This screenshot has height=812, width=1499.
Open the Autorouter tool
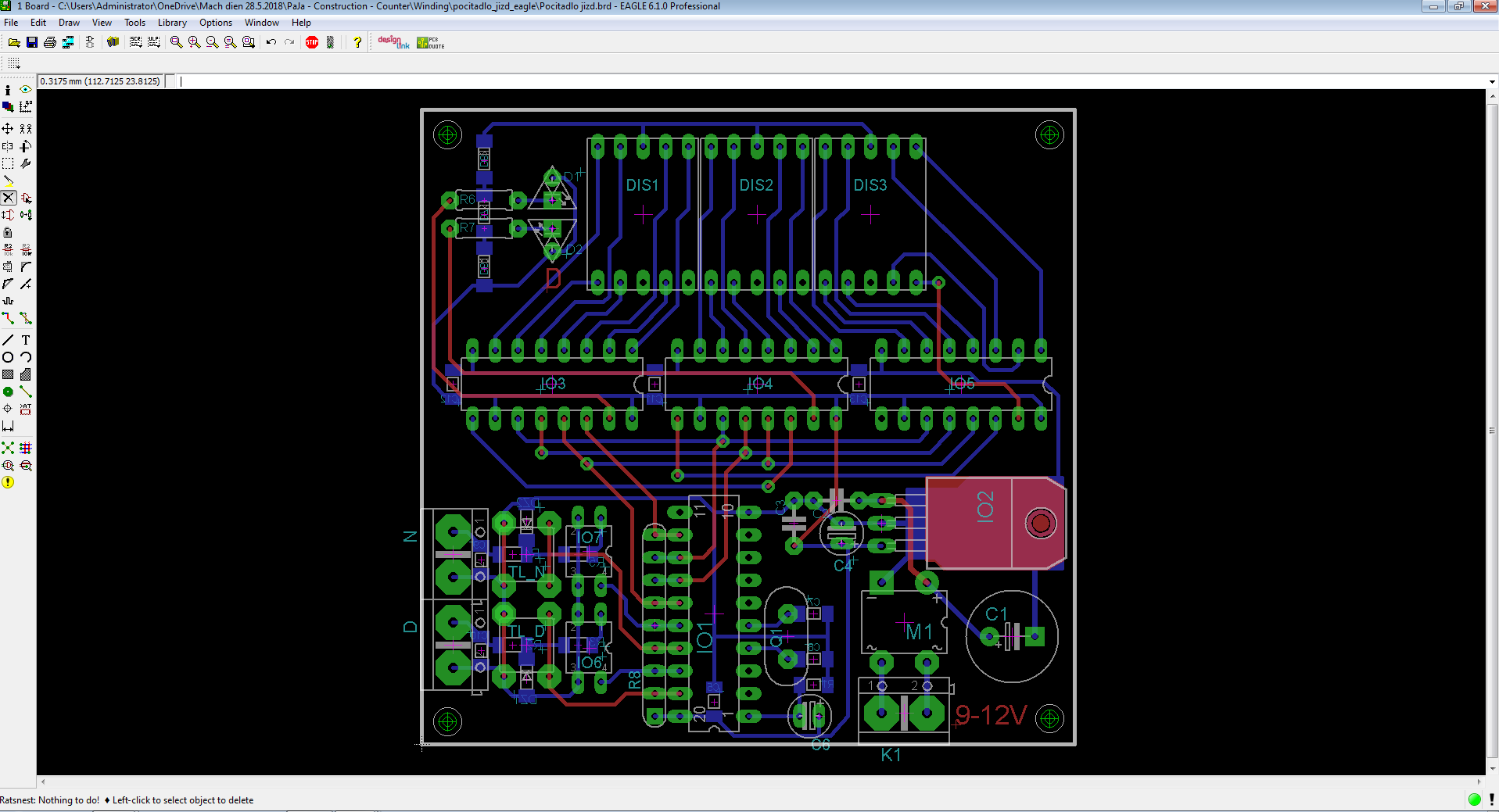pyautogui.click(x=26, y=448)
